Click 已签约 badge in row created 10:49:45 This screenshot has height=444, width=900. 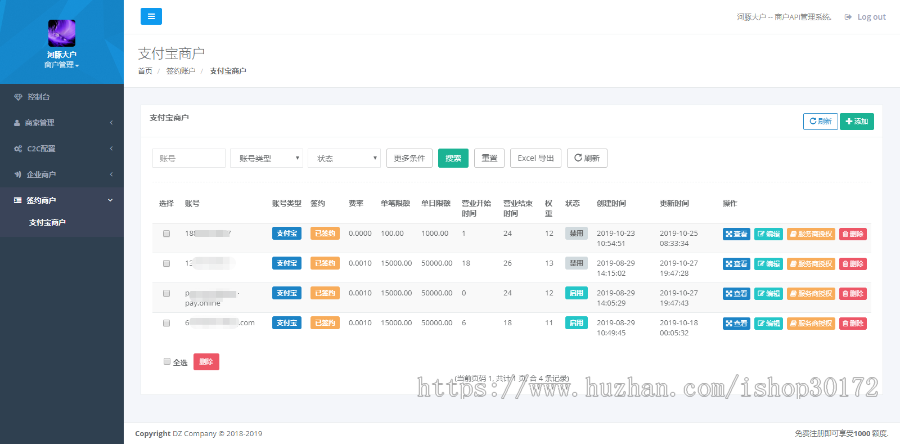pos(325,323)
